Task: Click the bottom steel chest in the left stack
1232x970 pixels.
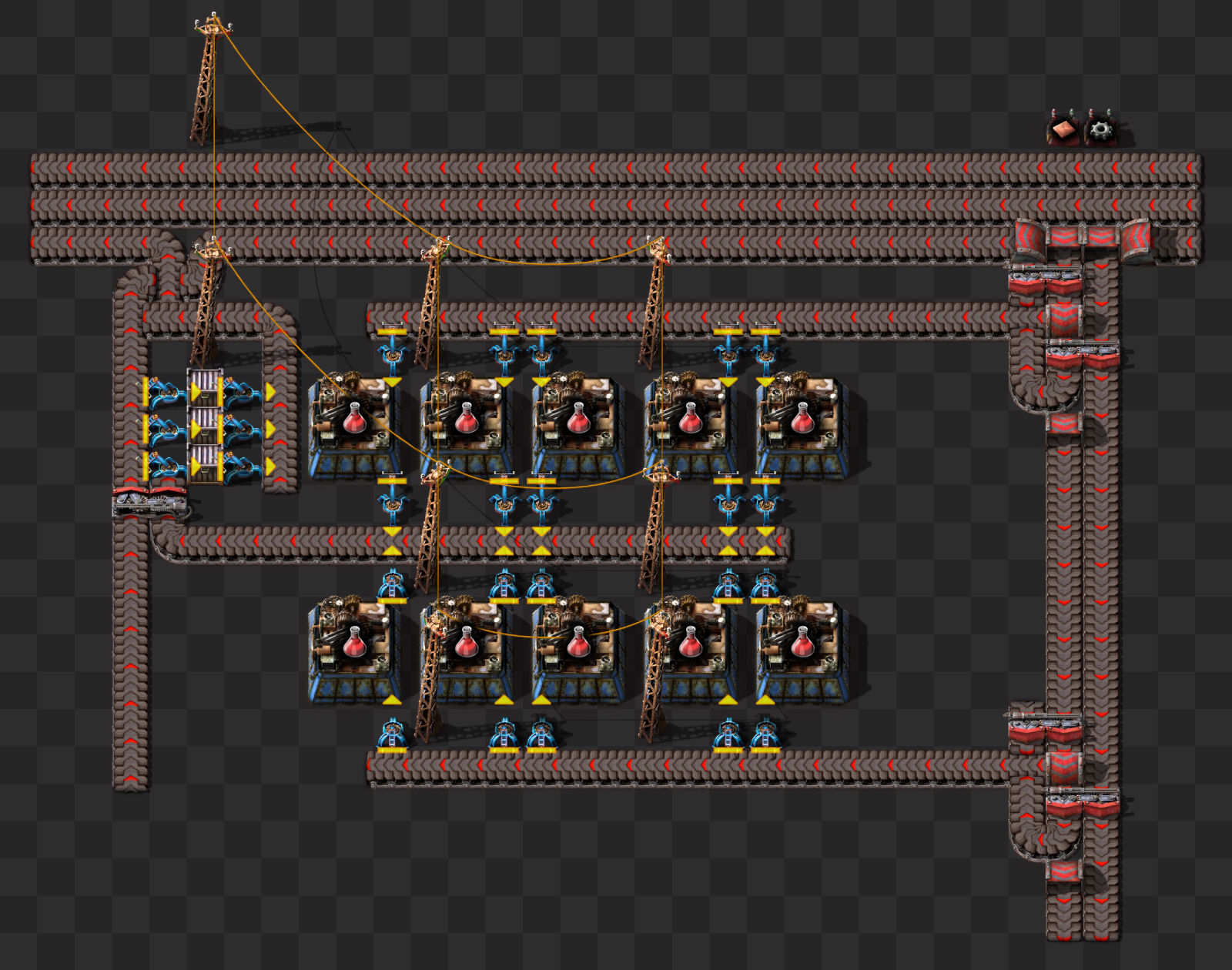Action: (205, 463)
